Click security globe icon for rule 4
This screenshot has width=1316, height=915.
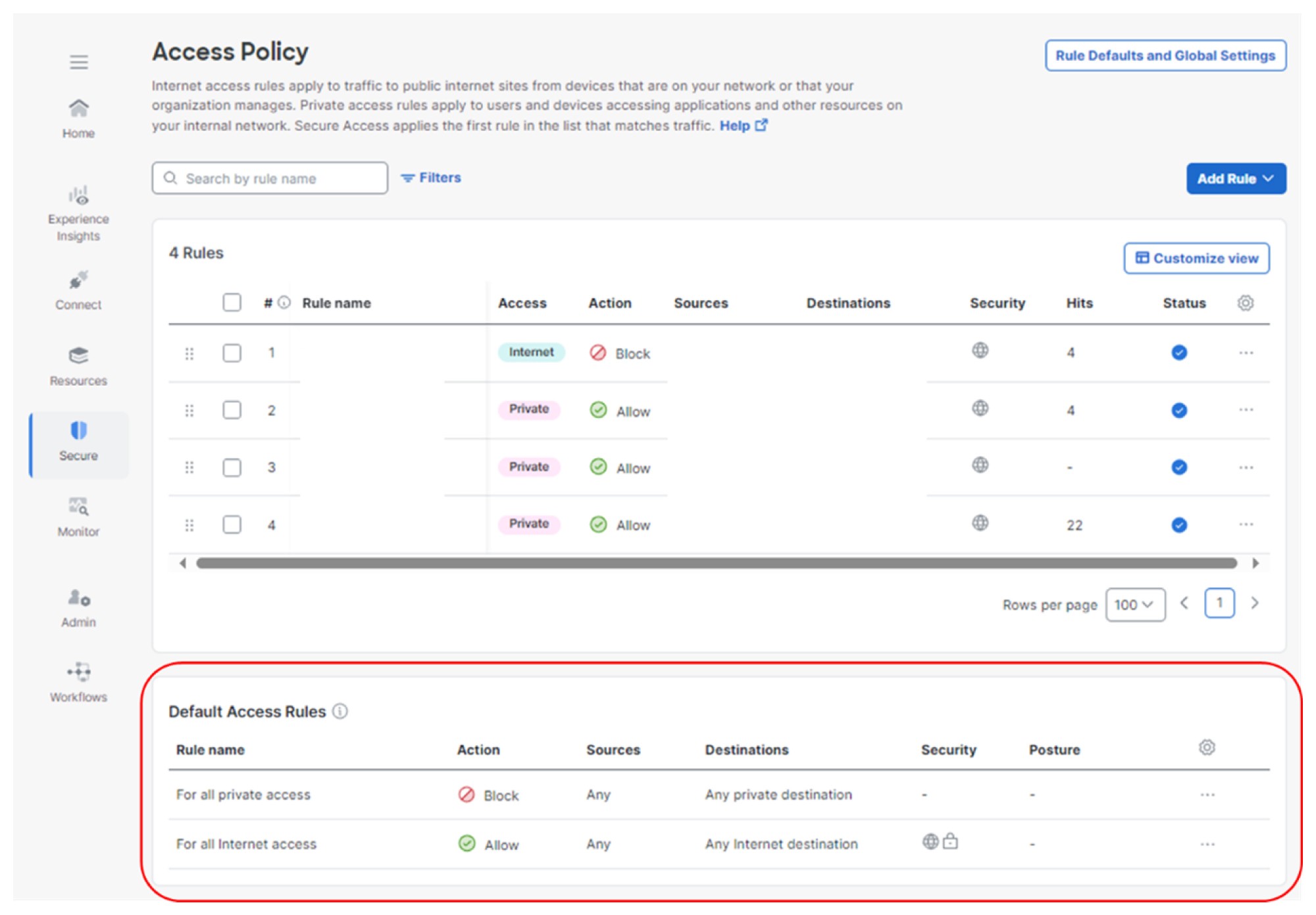(x=980, y=523)
